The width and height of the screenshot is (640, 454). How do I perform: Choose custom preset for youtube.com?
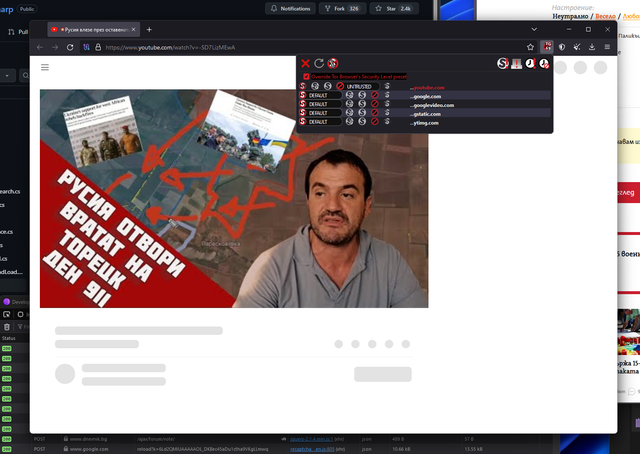point(387,86)
